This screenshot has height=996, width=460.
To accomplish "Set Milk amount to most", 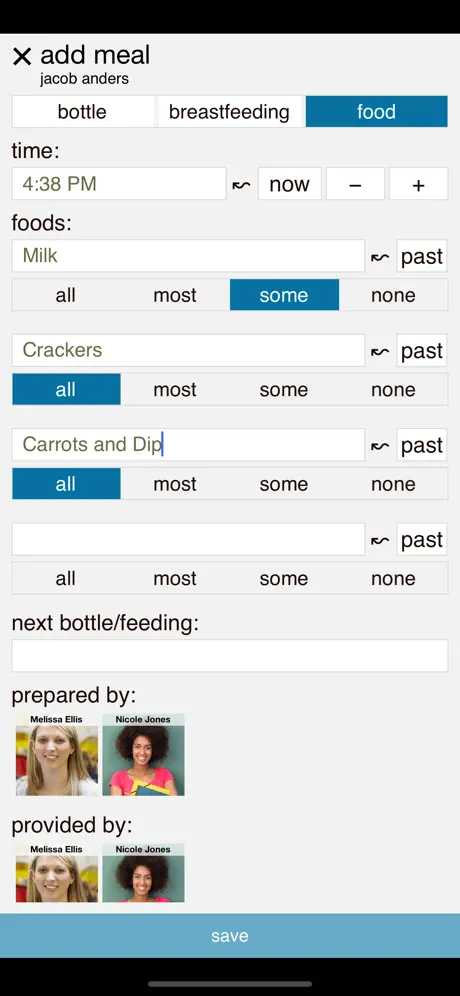I will click(x=175, y=295).
